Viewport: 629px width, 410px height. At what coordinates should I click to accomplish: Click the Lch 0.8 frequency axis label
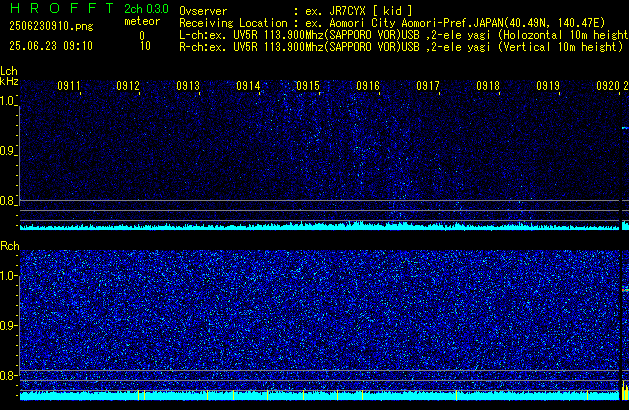(x=8, y=201)
